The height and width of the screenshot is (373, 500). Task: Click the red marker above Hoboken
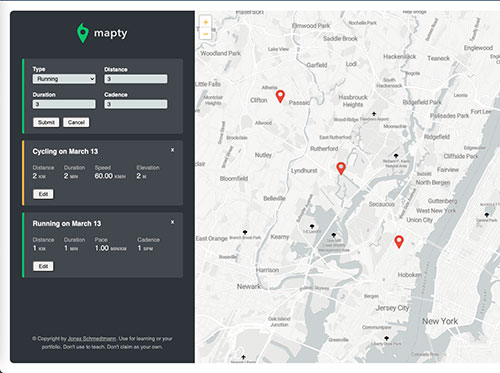click(x=399, y=242)
